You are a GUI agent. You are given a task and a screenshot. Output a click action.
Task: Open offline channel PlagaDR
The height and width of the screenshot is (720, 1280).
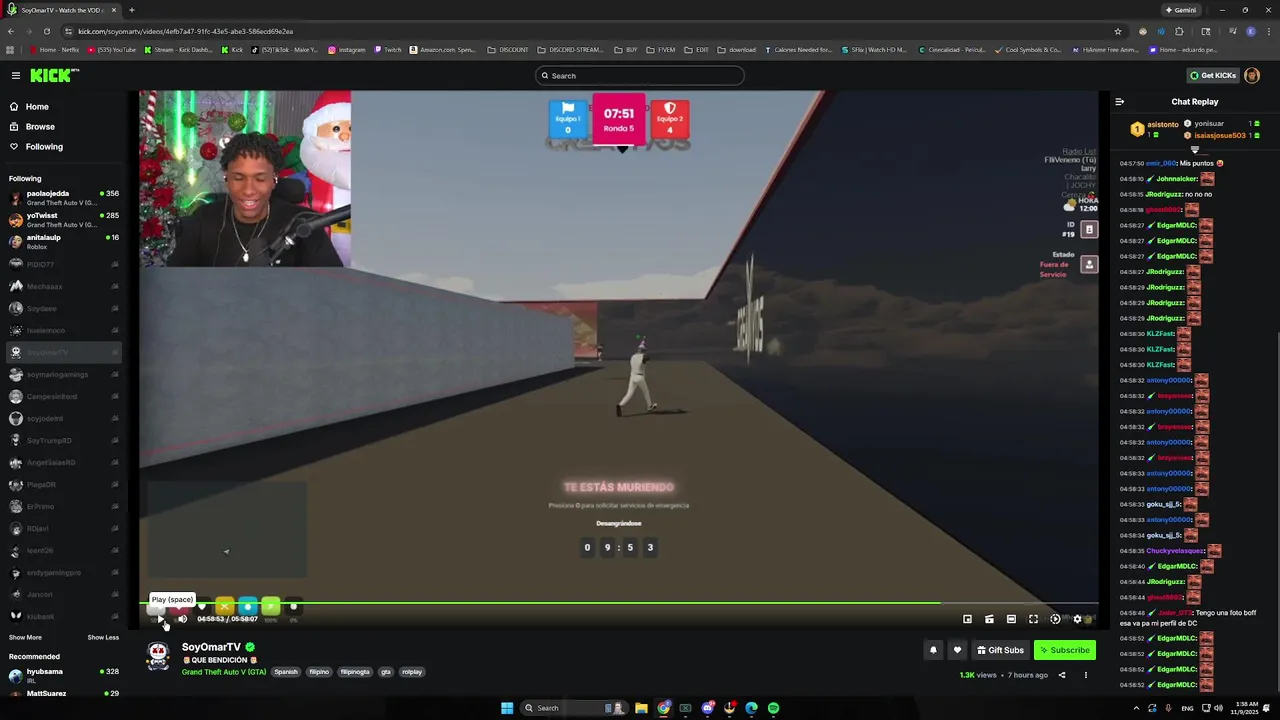[x=64, y=484]
